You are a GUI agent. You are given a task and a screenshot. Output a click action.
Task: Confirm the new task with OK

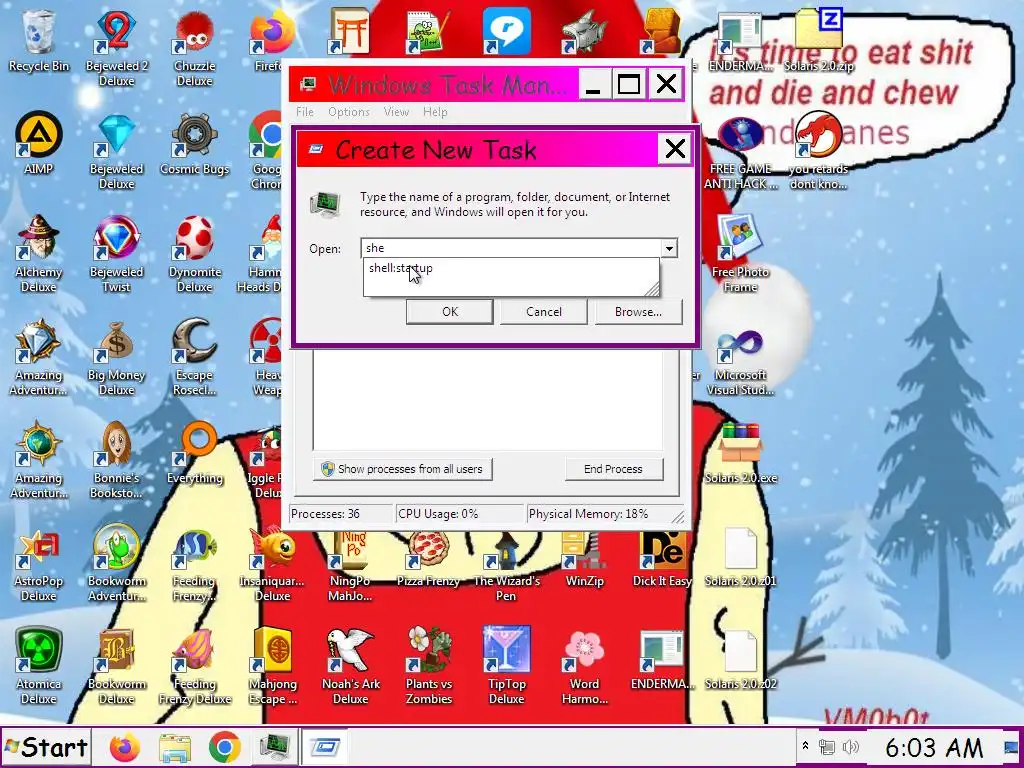[450, 312]
